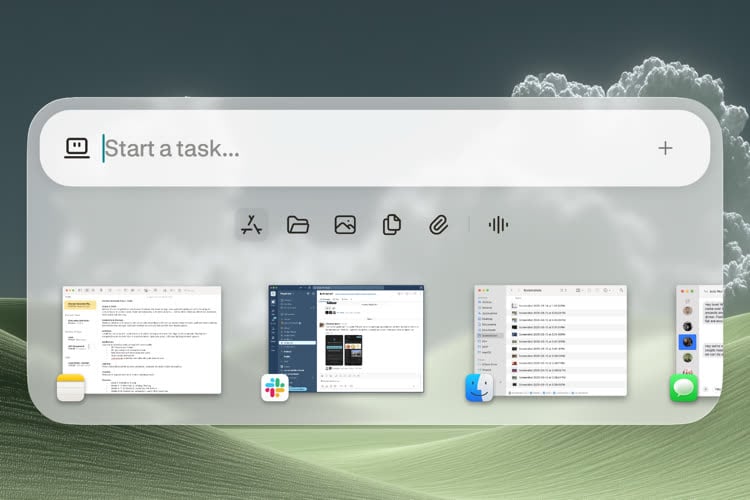Open the folder icon for files
The width and height of the screenshot is (750, 500).
click(298, 224)
